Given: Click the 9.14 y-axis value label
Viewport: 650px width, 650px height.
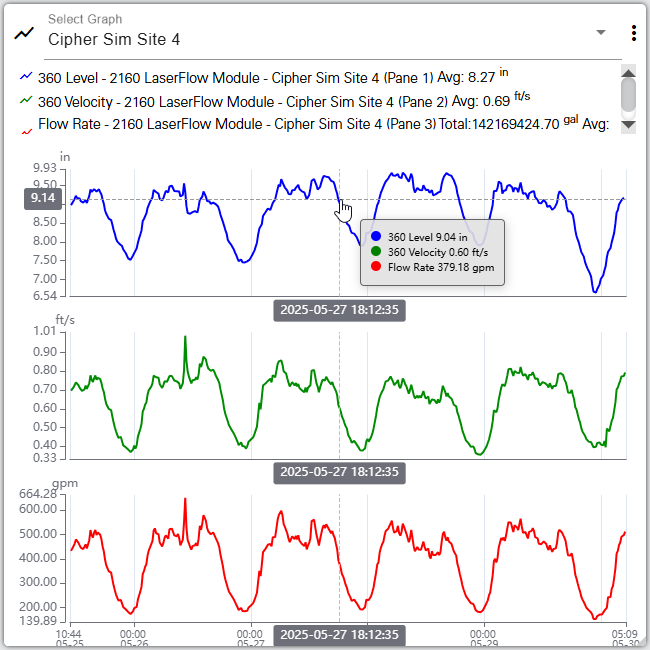Looking at the screenshot, I should 43,198.
